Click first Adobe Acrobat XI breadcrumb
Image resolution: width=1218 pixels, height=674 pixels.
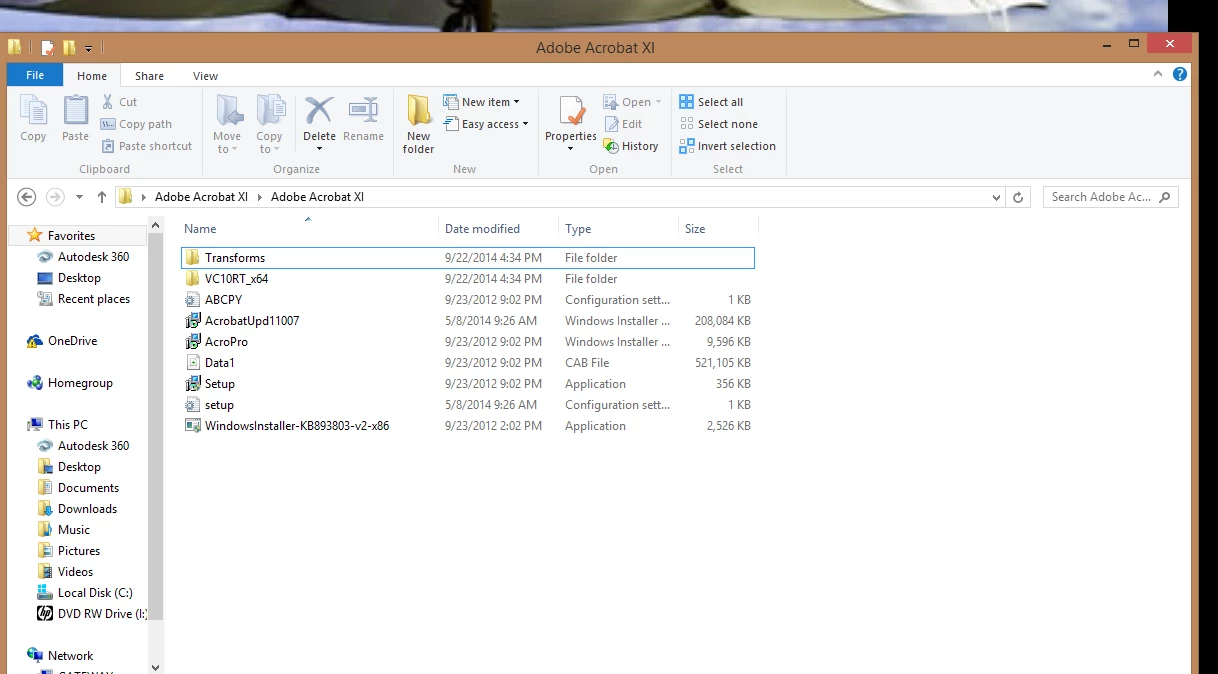201,197
